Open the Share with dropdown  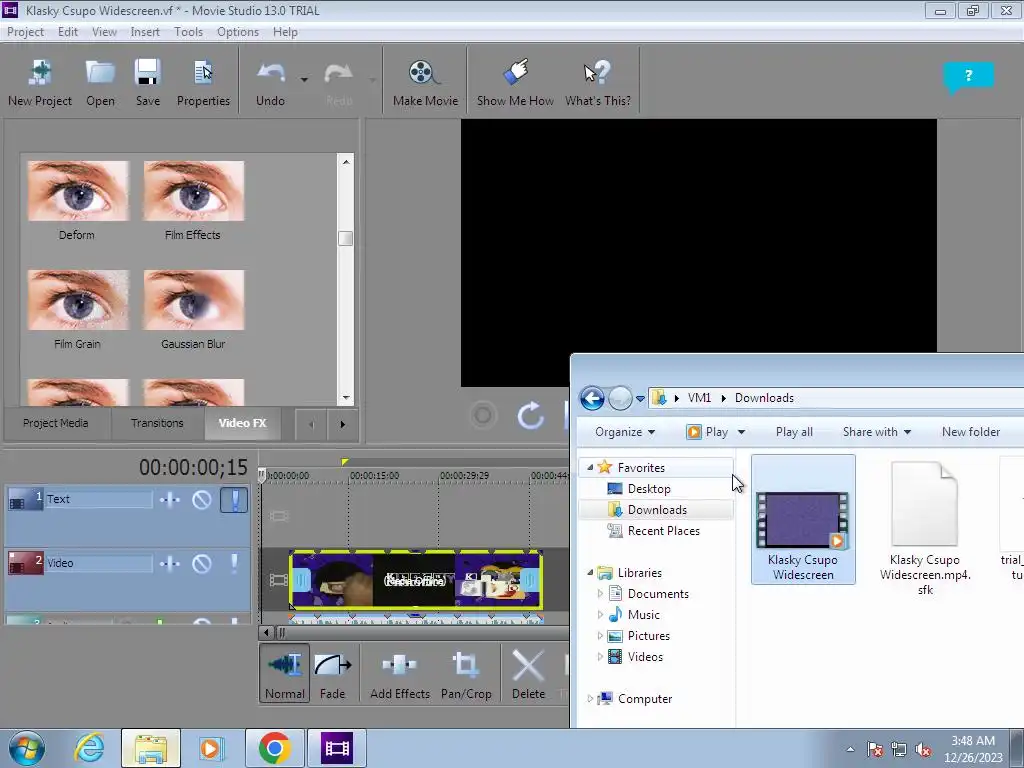tap(876, 432)
